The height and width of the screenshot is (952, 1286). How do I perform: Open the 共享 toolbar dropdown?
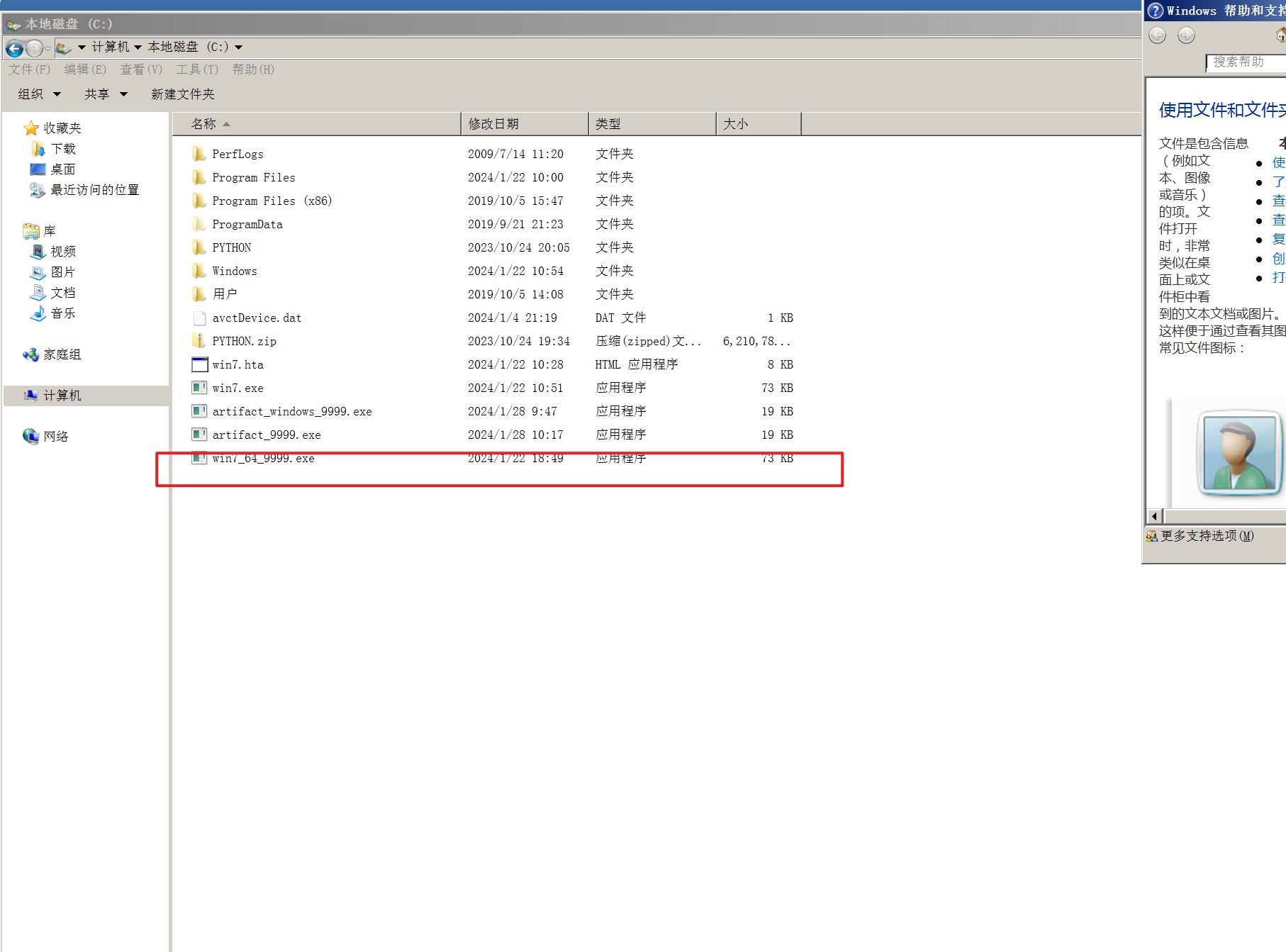(x=106, y=94)
